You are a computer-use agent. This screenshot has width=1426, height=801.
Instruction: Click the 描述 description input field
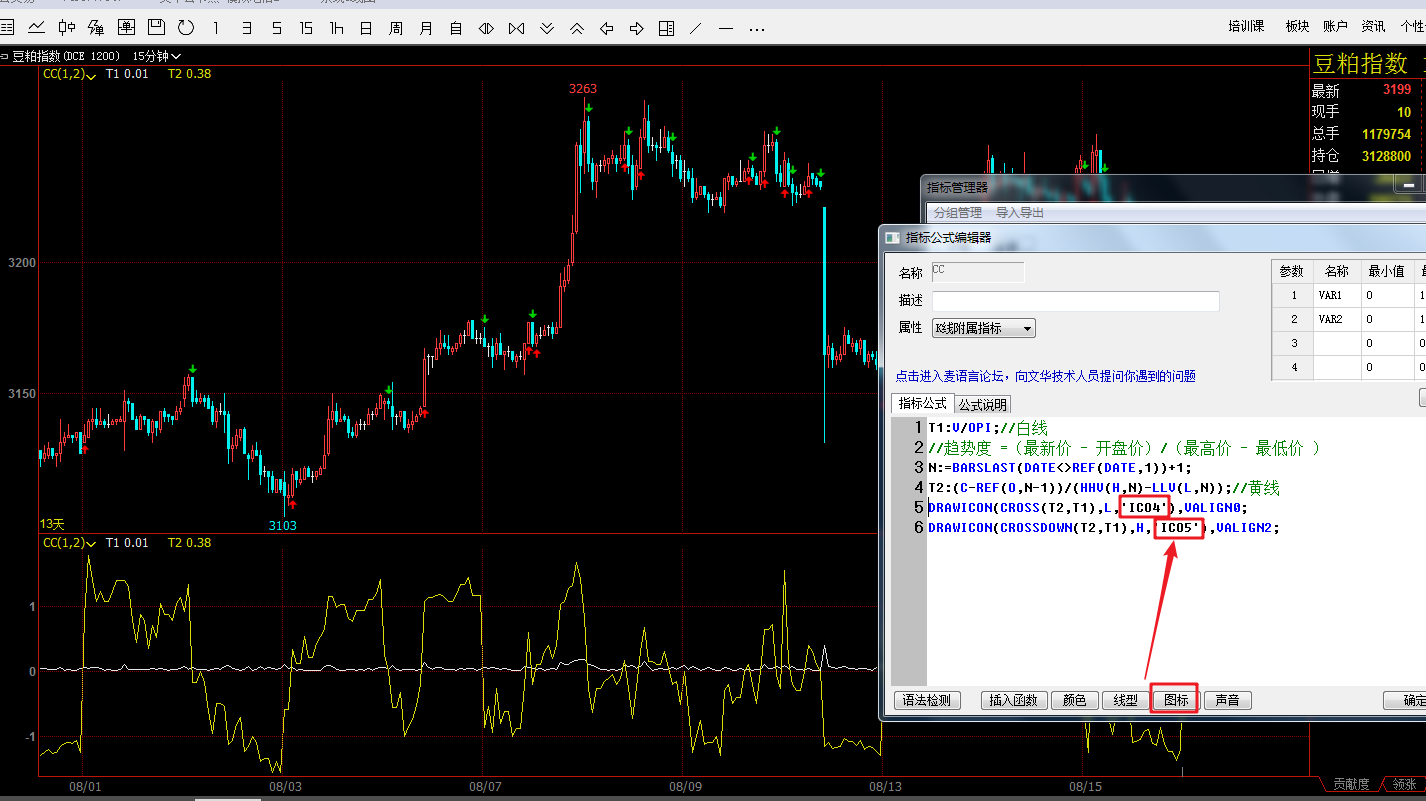click(x=1075, y=301)
